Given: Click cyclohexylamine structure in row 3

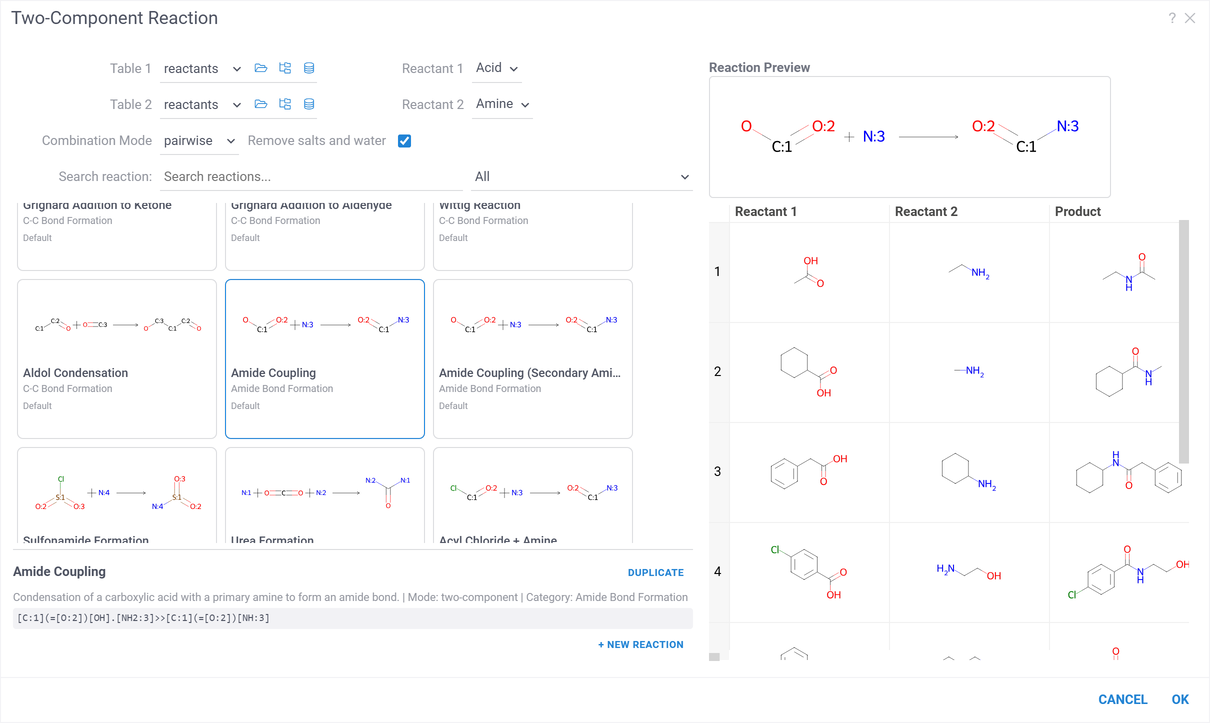Looking at the screenshot, I should coord(969,472).
